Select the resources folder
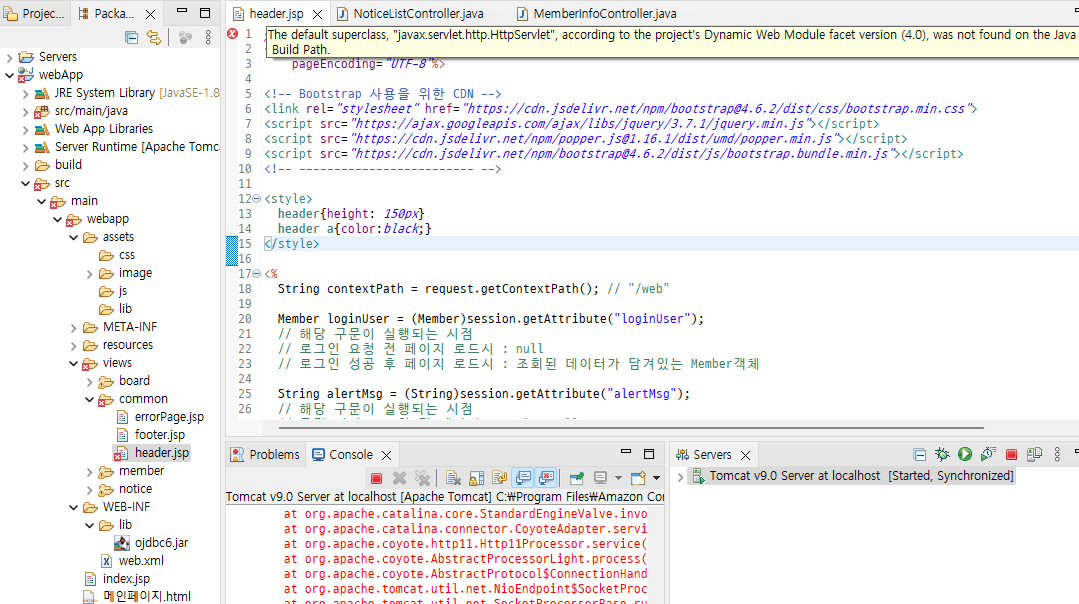This screenshot has height=604, width=1079. [127, 345]
